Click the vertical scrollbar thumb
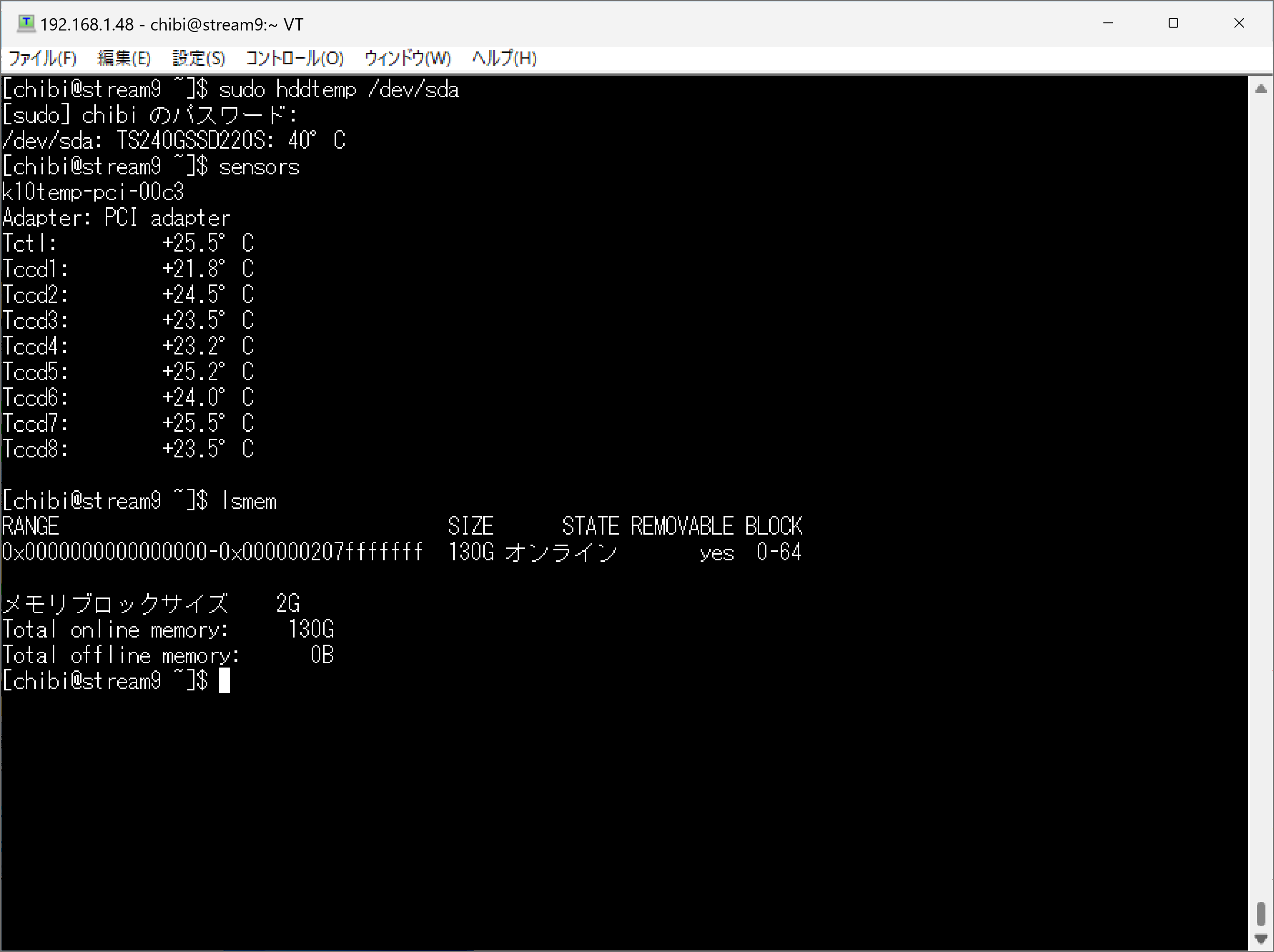Viewport: 1274px width, 952px height. coord(1260,913)
